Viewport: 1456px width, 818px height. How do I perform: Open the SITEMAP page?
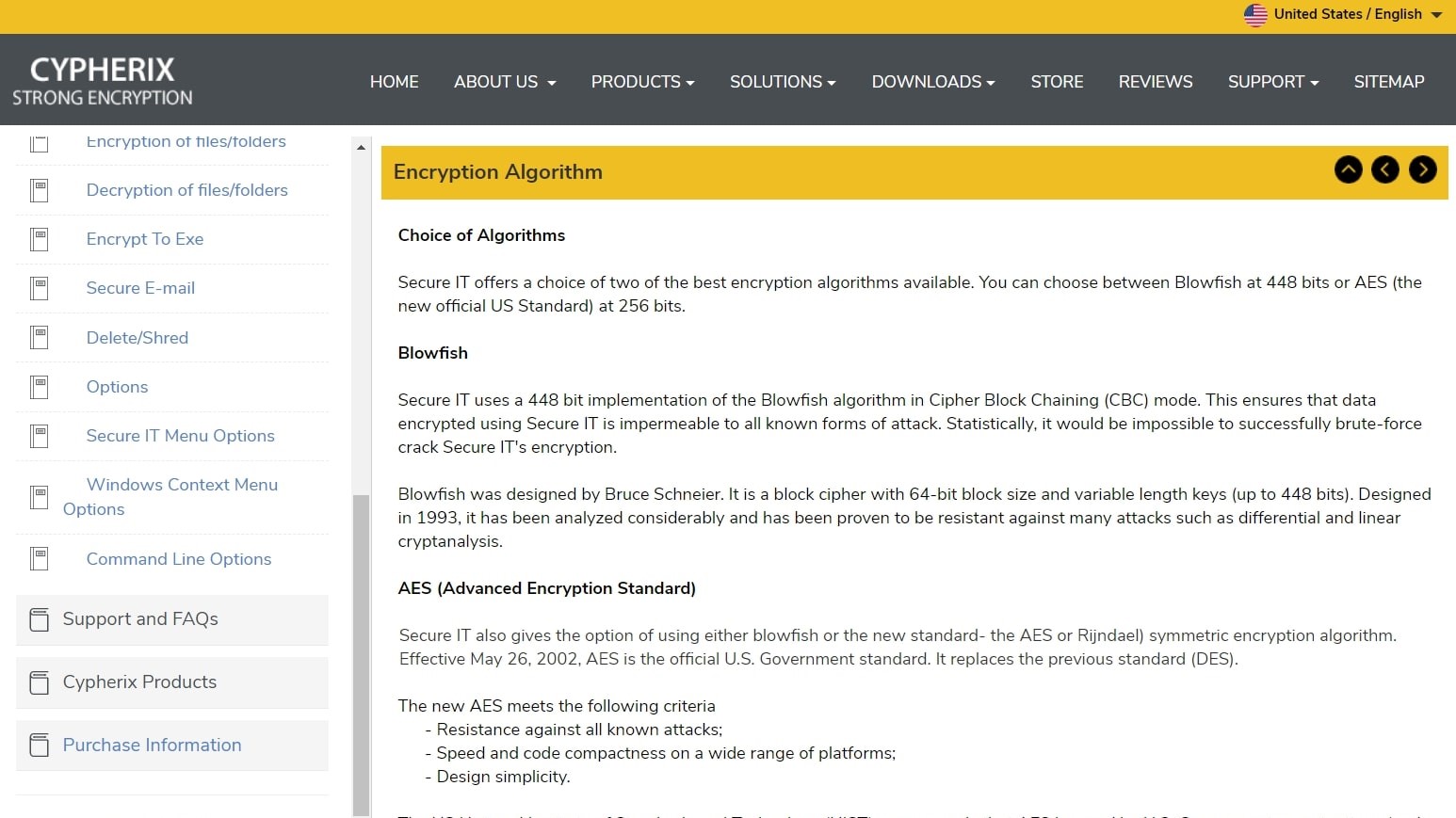coord(1389,82)
